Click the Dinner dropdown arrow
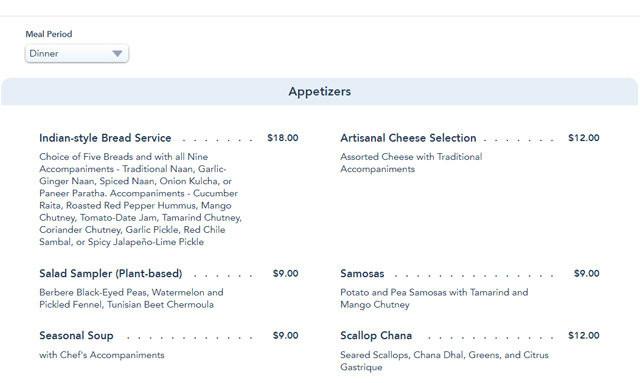The image size is (640, 383). [x=117, y=53]
